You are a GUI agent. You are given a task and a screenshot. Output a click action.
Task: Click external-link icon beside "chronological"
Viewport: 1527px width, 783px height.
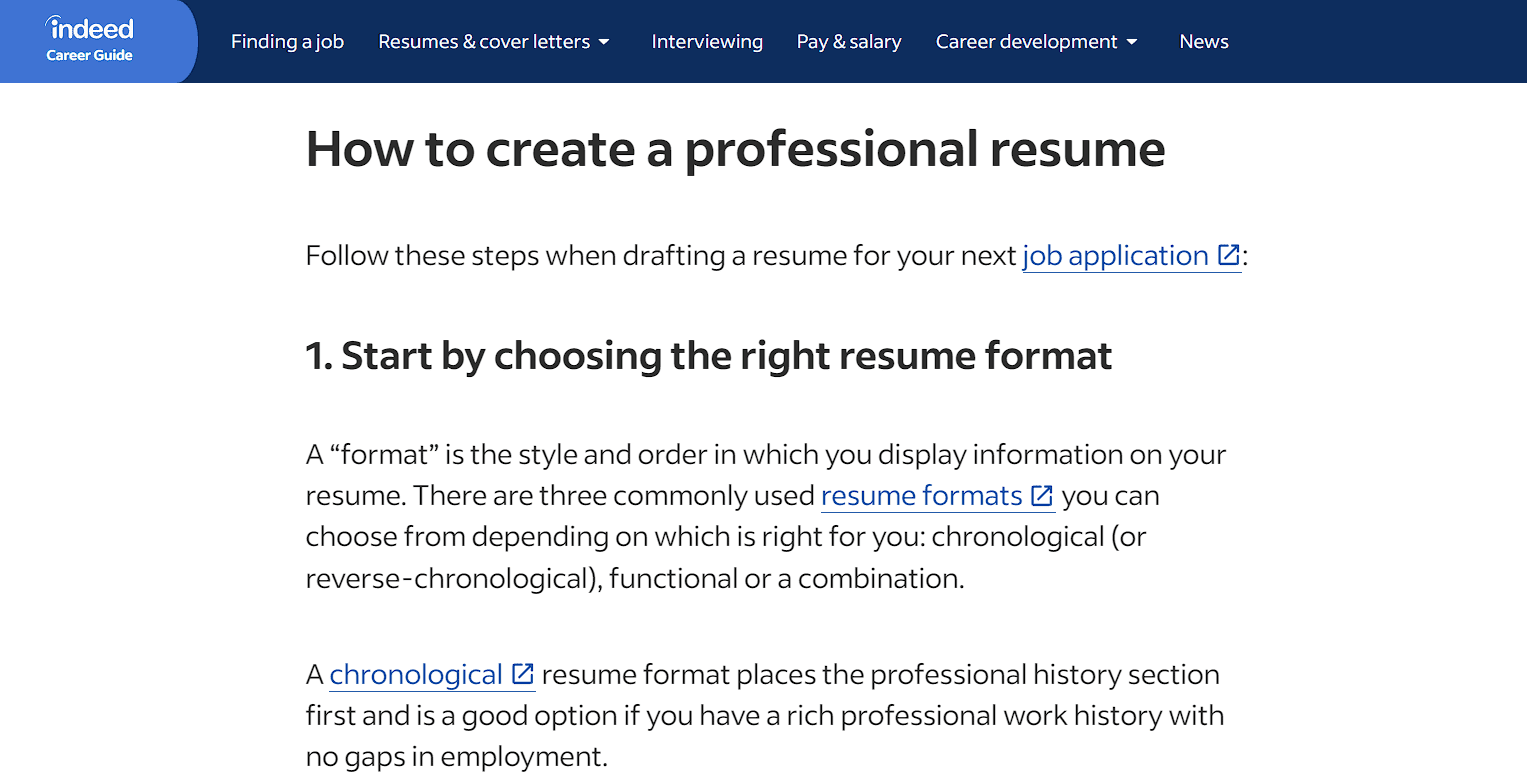click(x=522, y=674)
